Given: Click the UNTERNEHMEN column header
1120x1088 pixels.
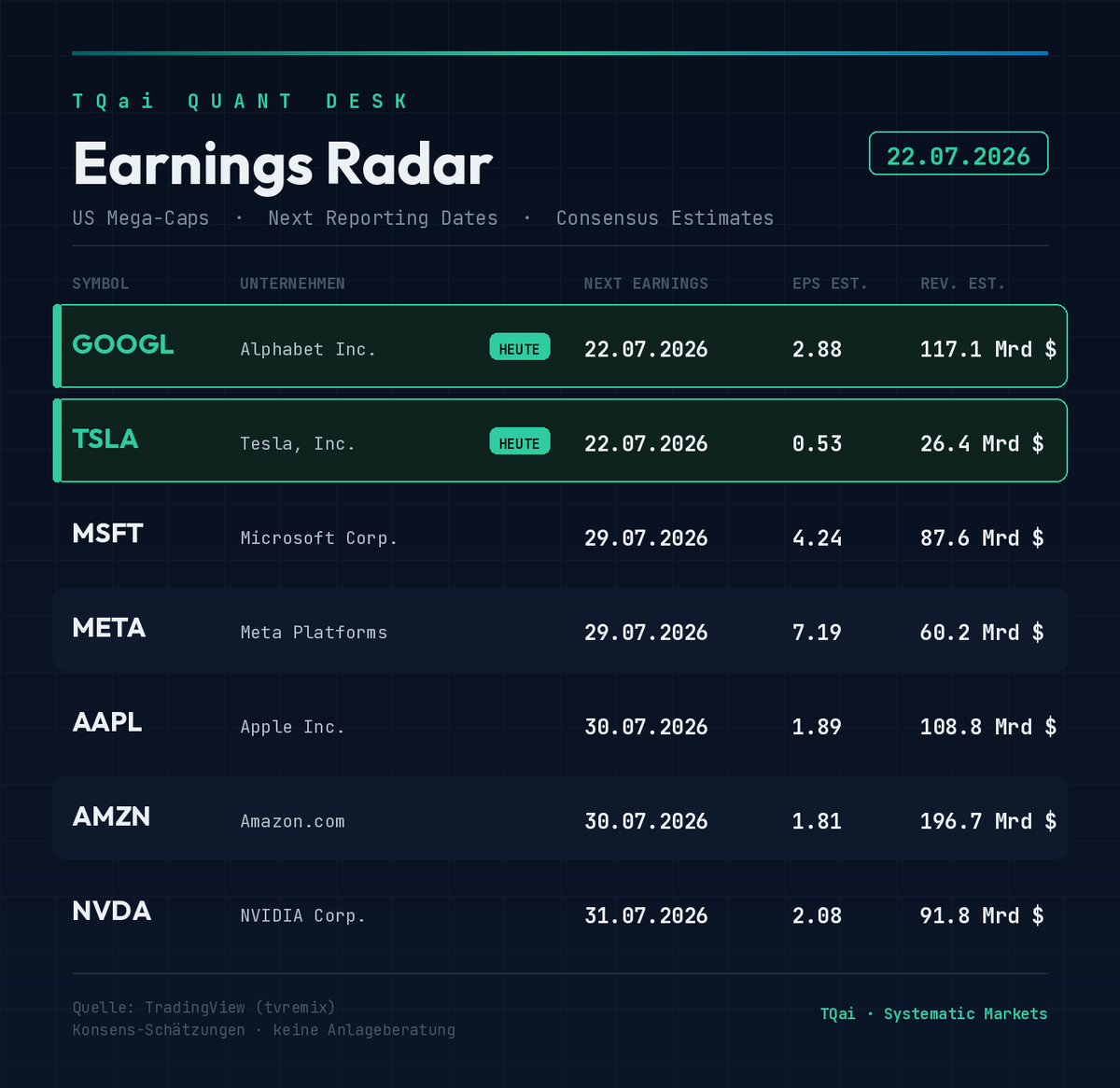Looking at the screenshot, I should (292, 284).
